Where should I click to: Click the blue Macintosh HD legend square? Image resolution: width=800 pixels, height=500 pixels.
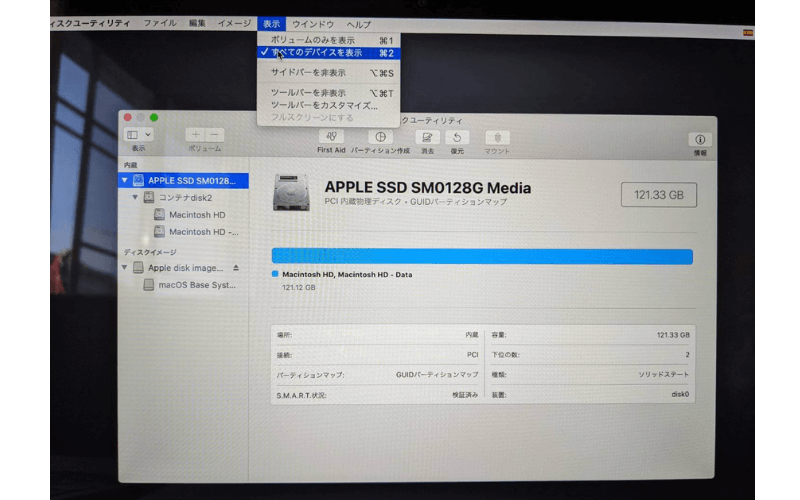click(x=275, y=274)
